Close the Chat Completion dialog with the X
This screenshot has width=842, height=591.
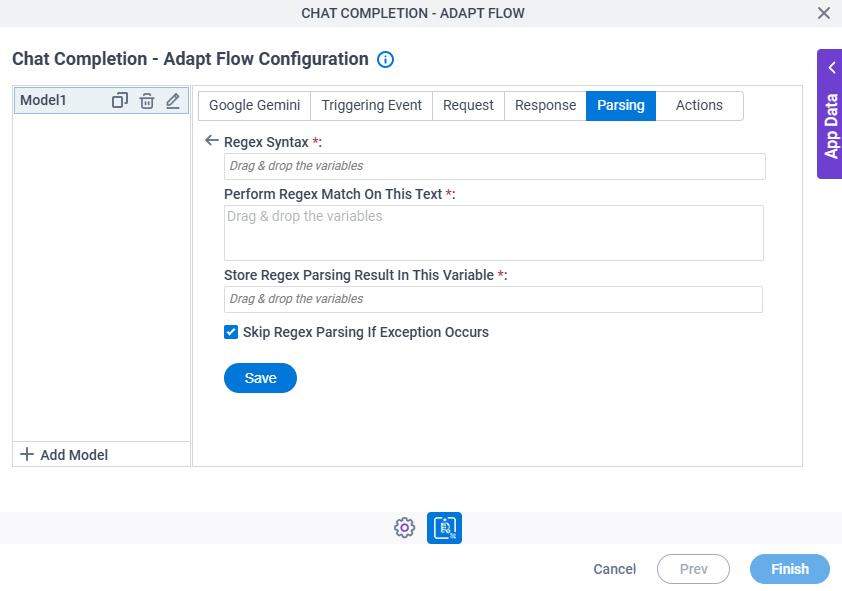click(x=823, y=13)
